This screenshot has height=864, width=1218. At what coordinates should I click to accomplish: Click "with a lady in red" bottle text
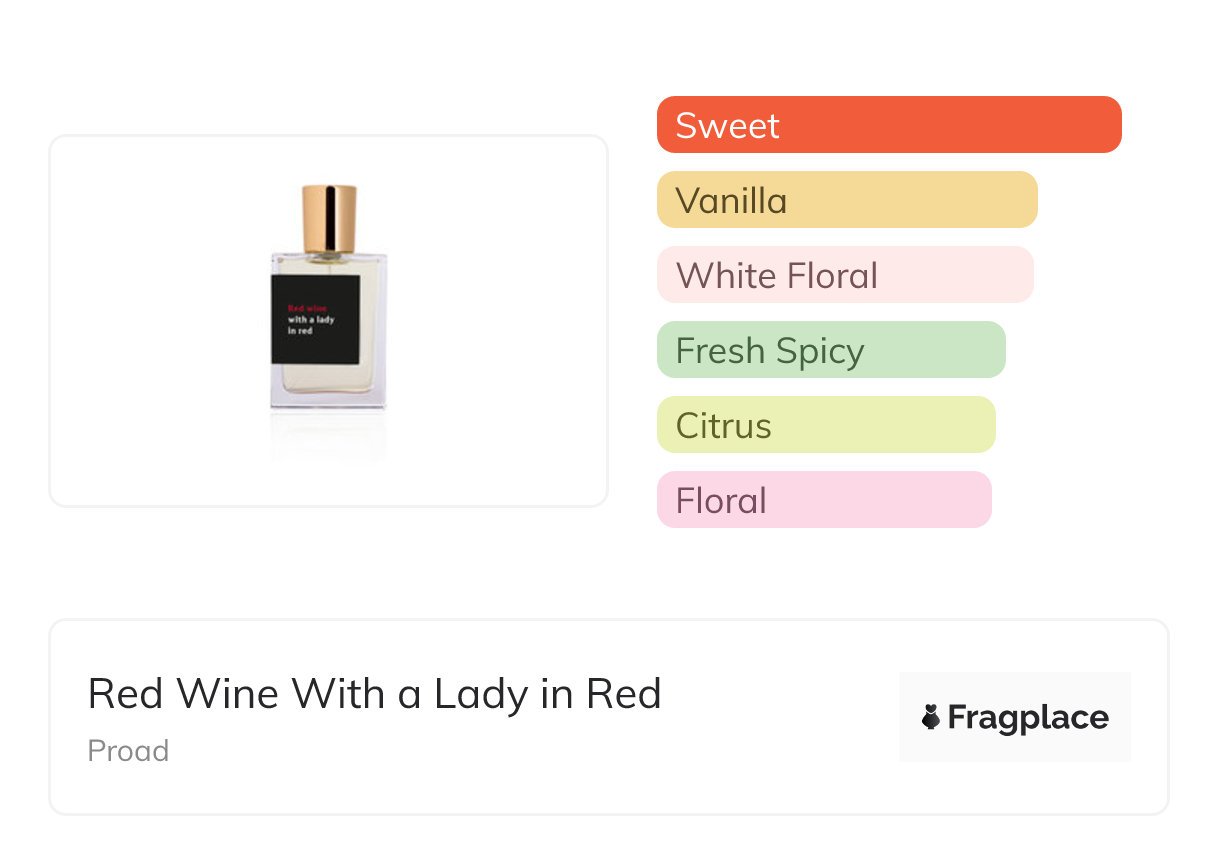(310, 325)
